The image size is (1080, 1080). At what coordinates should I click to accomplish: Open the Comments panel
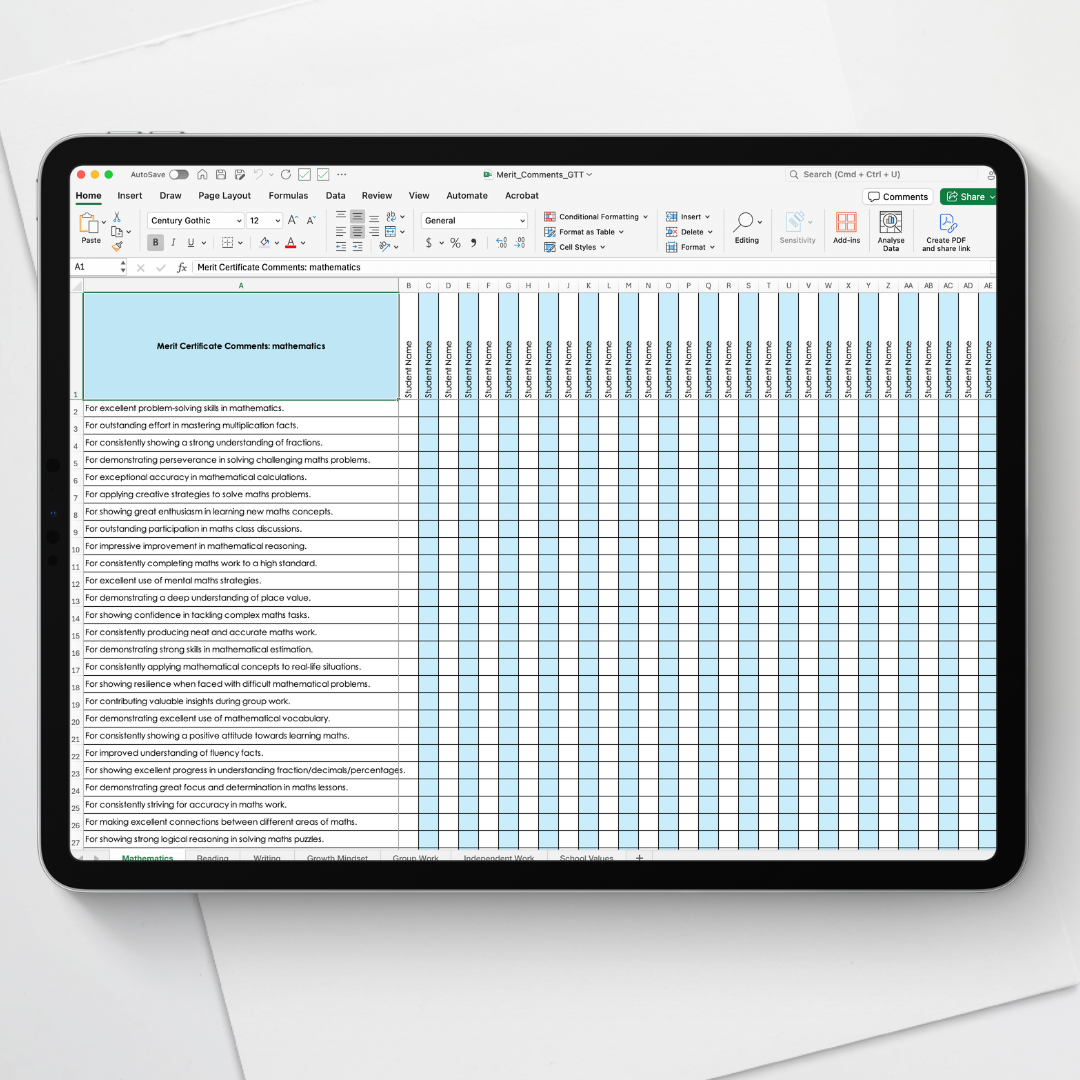click(x=897, y=196)
